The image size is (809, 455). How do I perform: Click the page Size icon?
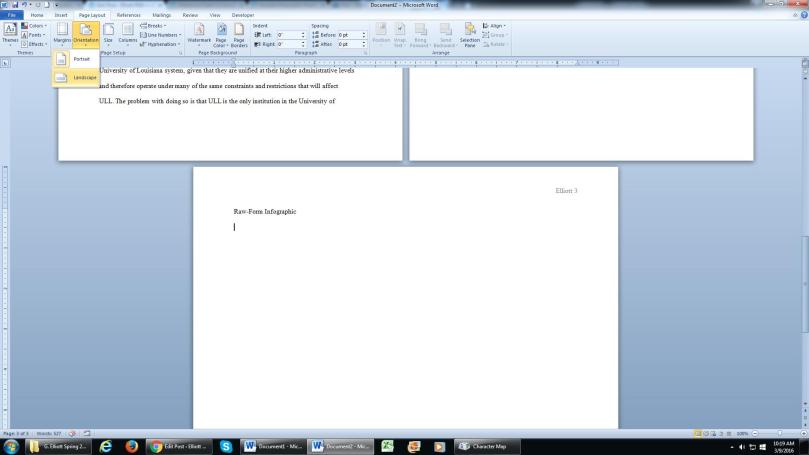108,34
